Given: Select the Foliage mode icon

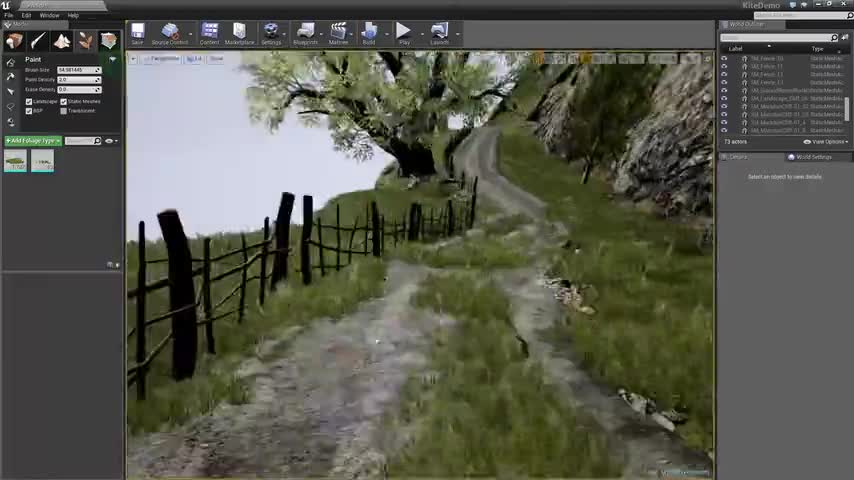Looking at the screenshot, I should (85, 41).
